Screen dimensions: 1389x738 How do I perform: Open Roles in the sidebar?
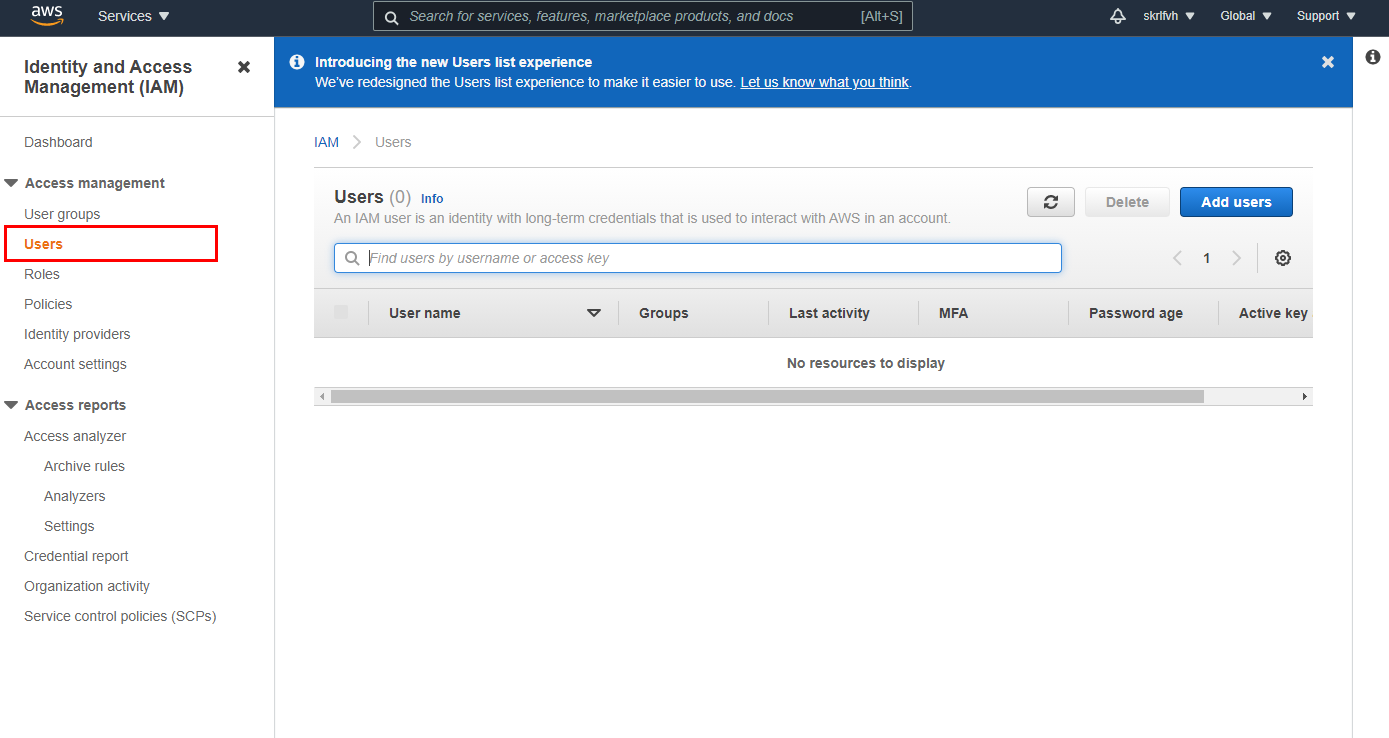[42, 274]
